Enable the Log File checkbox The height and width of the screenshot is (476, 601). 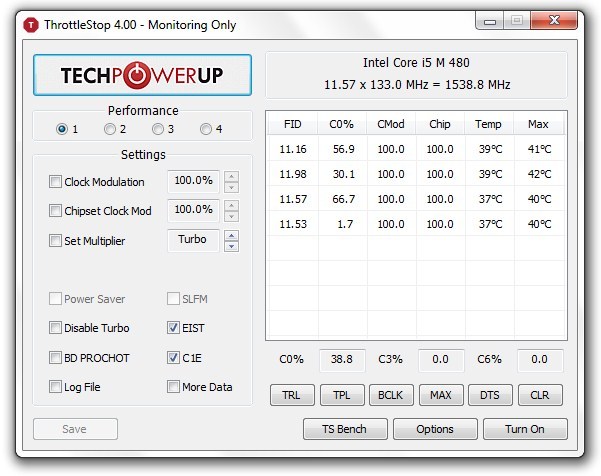click(55, 386)
